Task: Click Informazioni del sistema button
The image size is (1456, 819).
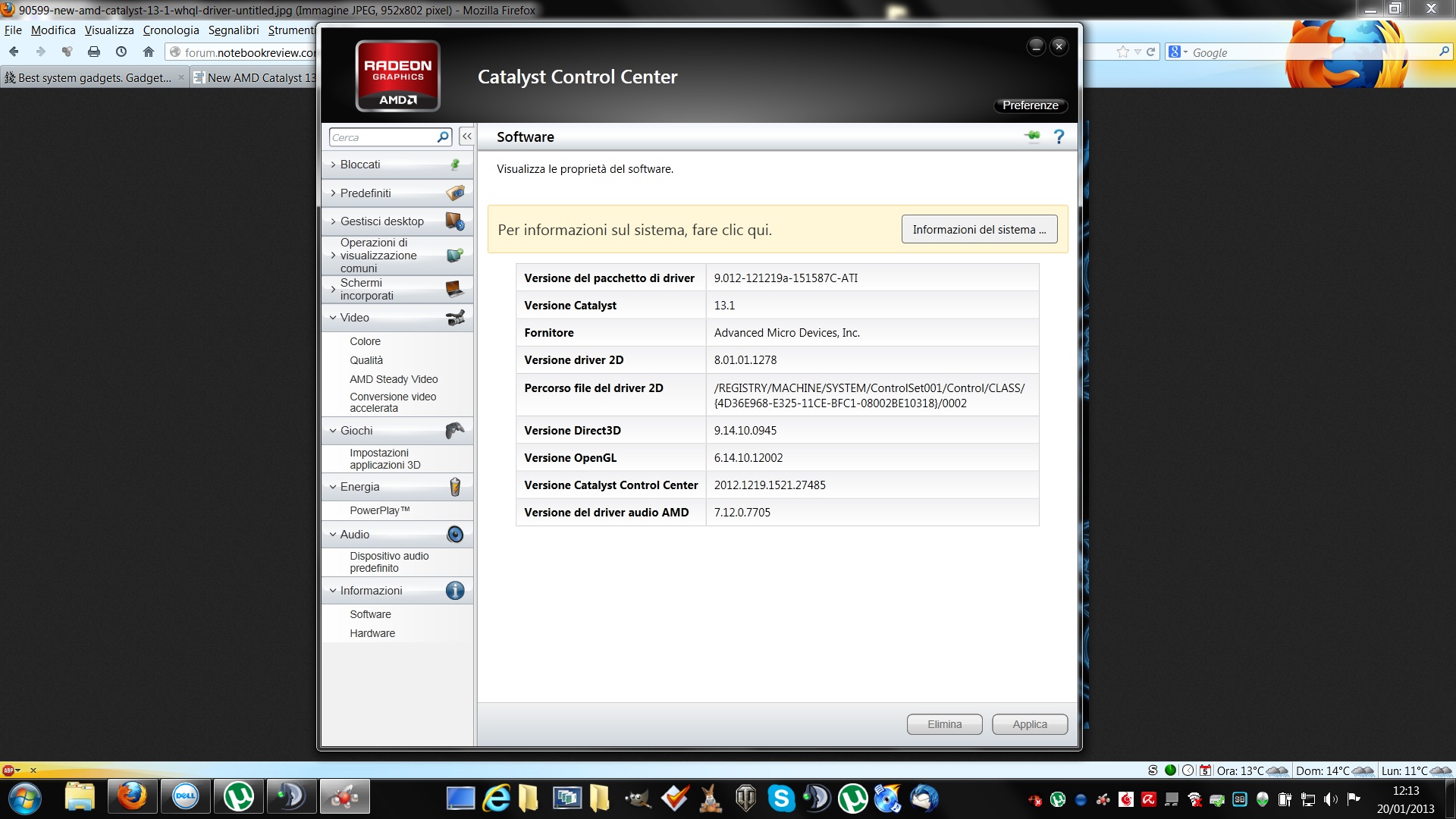Action: click(979, 230)
